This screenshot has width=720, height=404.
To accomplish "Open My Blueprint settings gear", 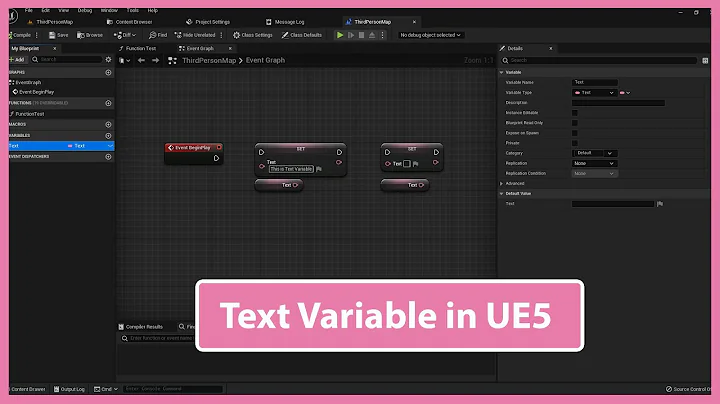I will coord(108,60).
